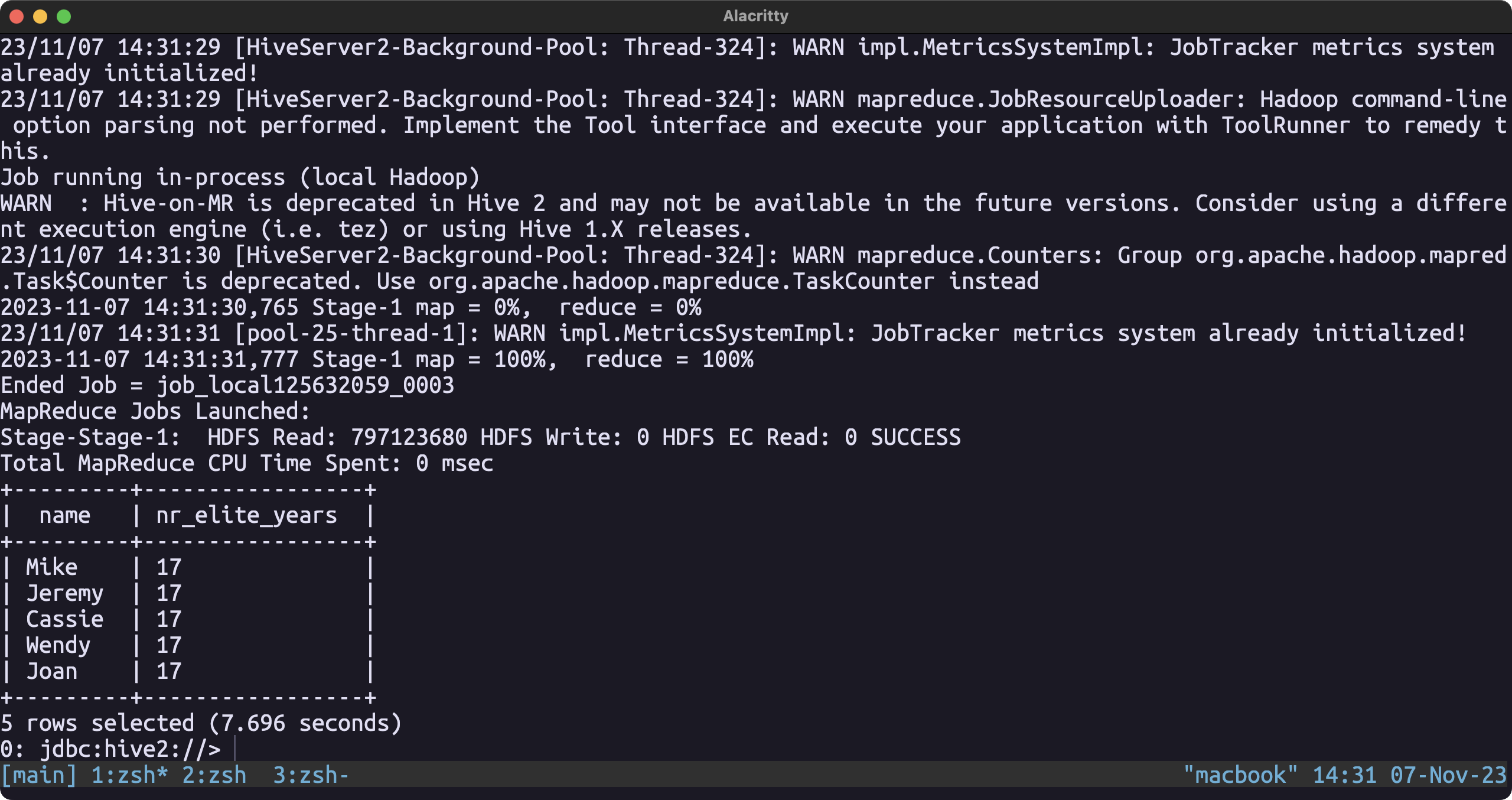Click the Joan name in results table

click(x=52, y=671)
